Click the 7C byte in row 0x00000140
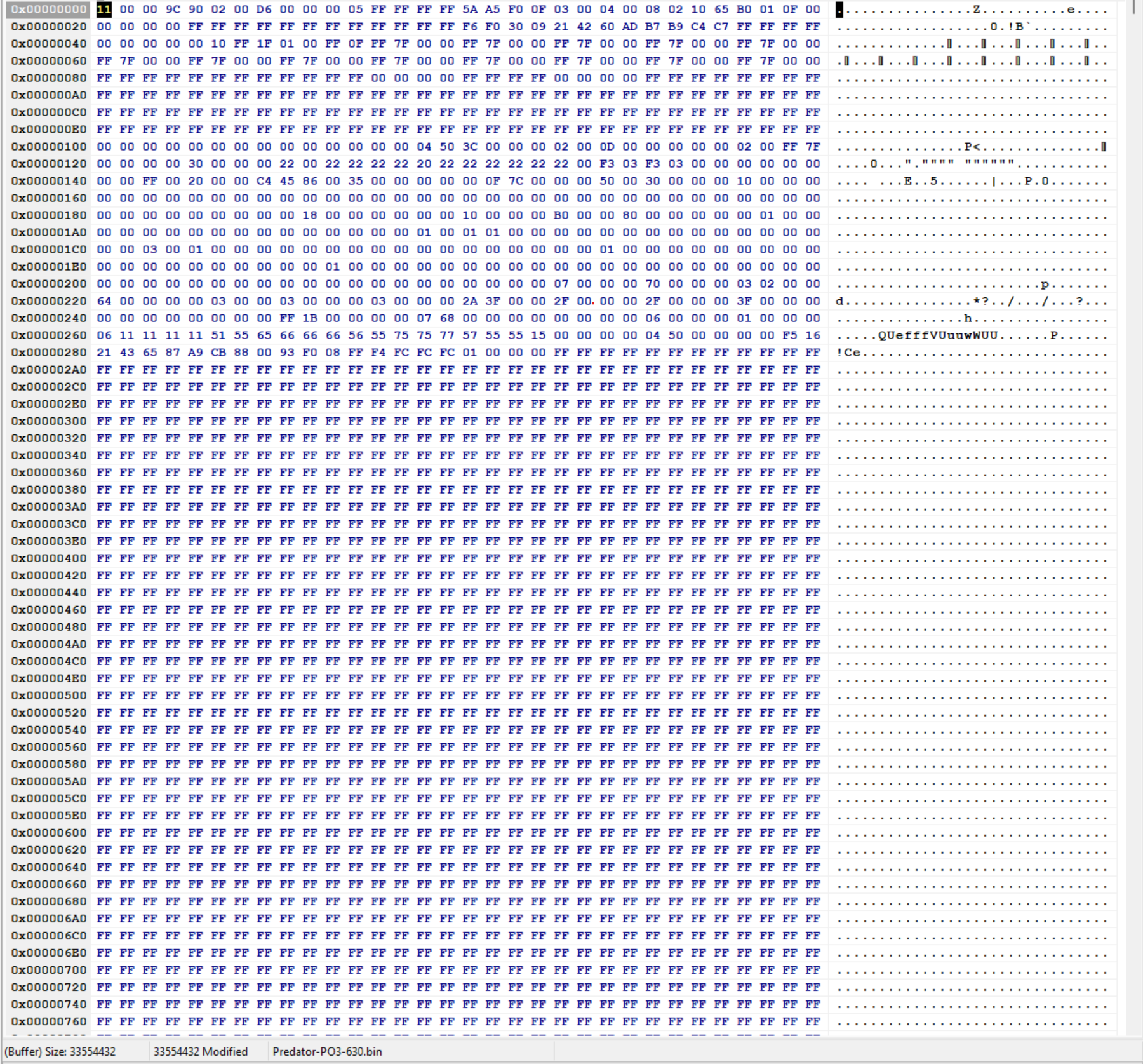This screenshot has width=1143, height=1064. click(x=516, y=181)
